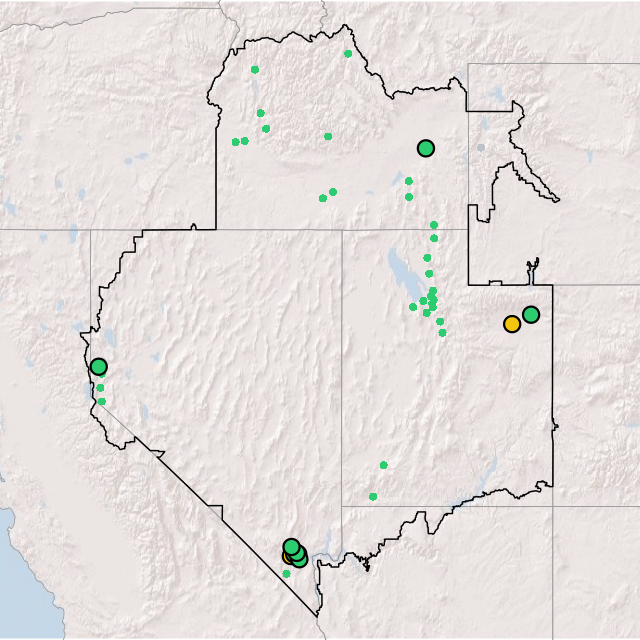
Task: Click the large yellow marker in eastern Utah
Action: (x=512, y=324)
